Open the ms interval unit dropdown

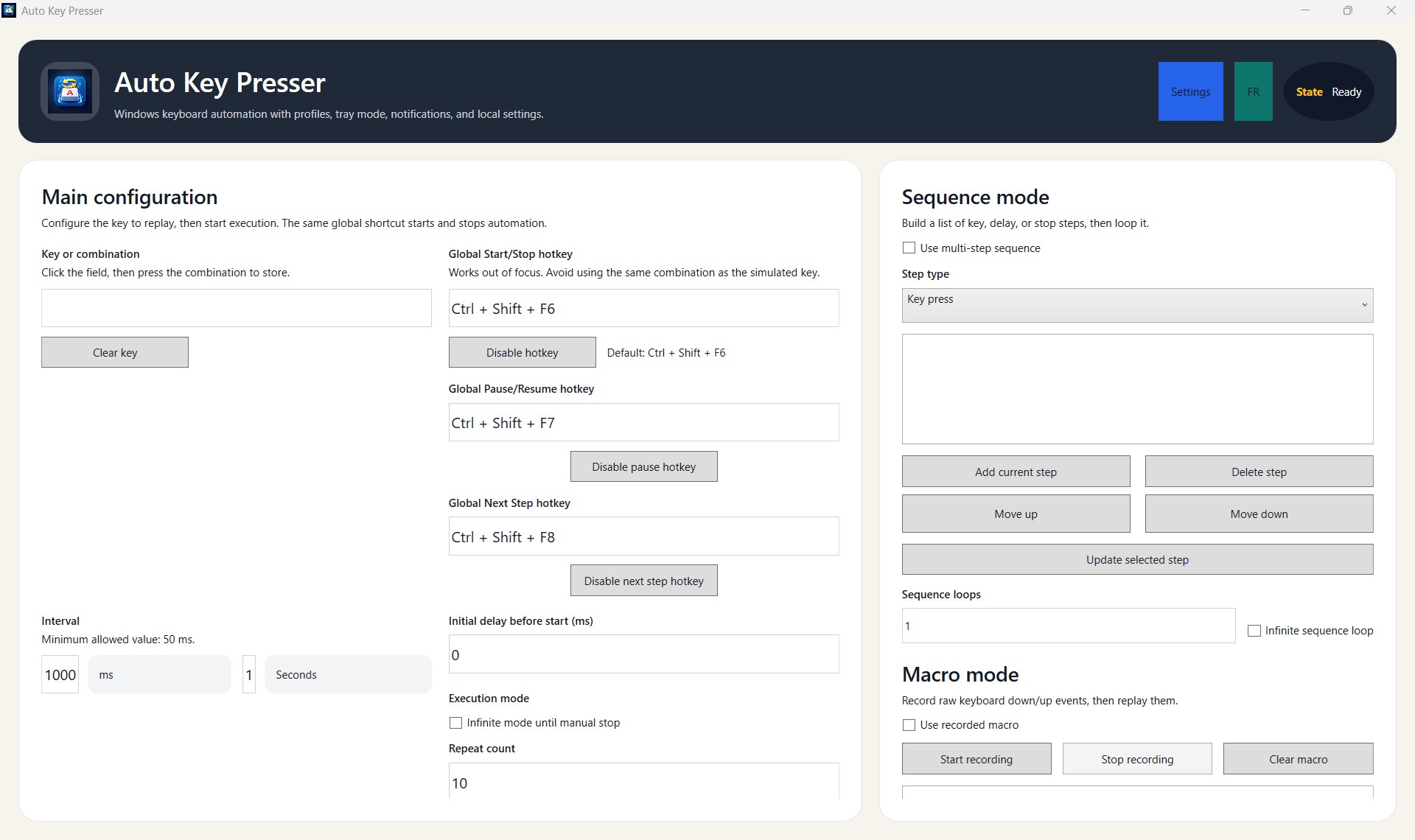159,674
